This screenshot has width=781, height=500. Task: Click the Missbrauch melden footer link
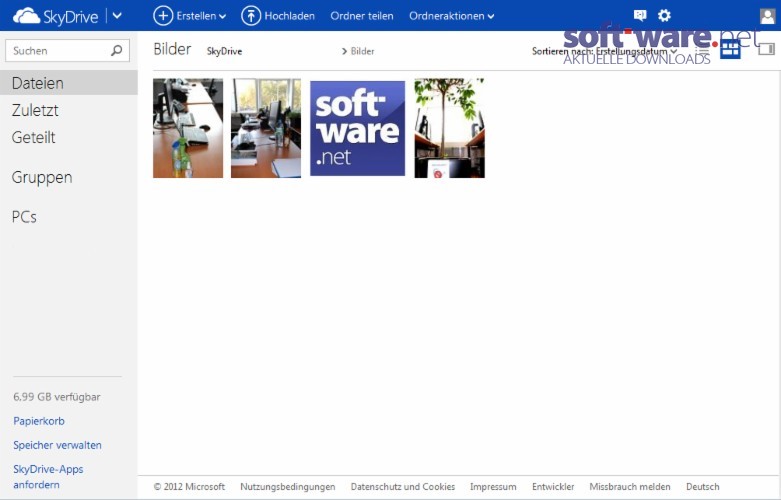pos(630,487)
